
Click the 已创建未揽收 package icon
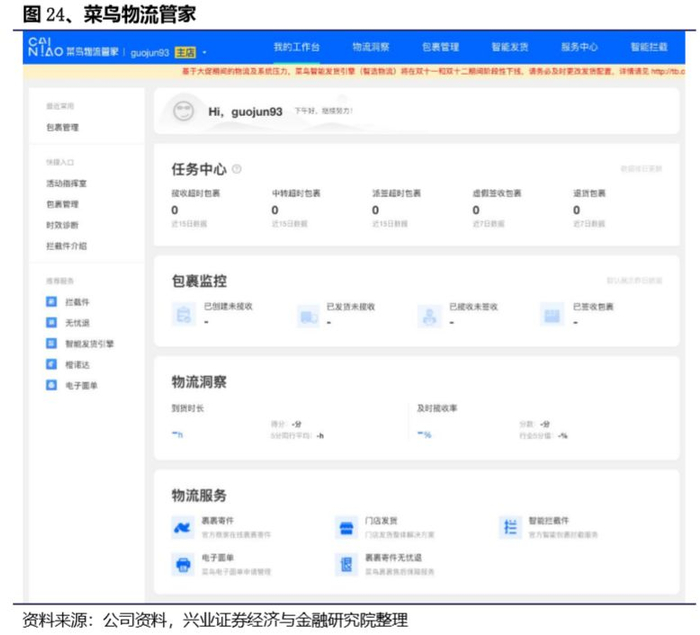(x=183, y=316)
